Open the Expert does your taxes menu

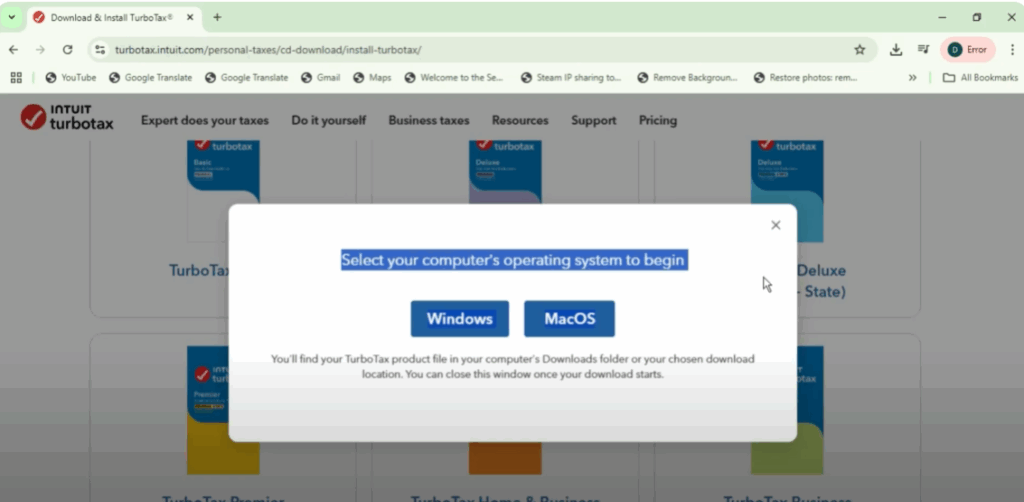click(x=205, y=120)
